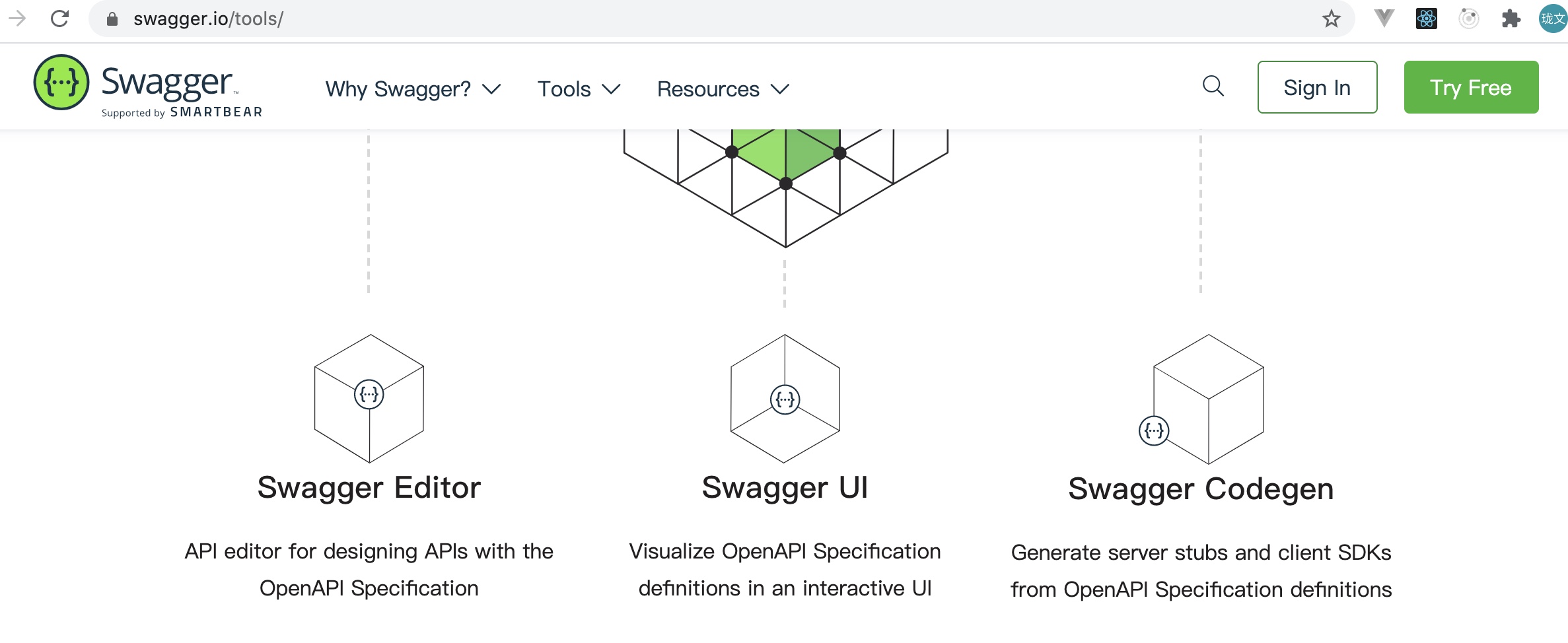
Task: Open the site search magnifier
Action: (x=1213, y=86)
